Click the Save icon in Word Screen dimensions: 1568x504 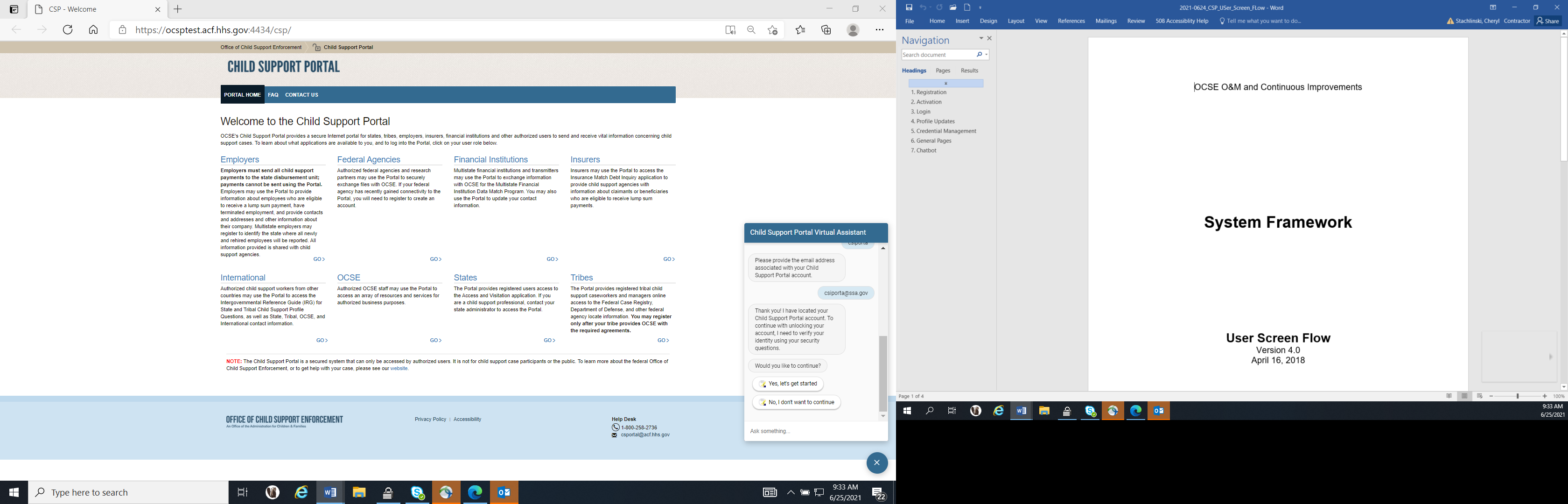coord(909,7)
